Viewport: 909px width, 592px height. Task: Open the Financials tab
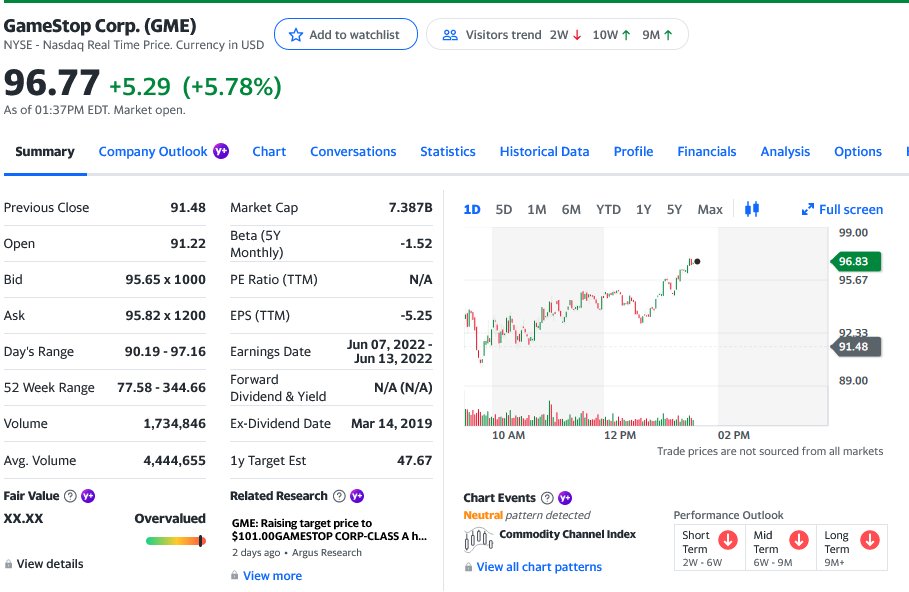tap(707, 151)
